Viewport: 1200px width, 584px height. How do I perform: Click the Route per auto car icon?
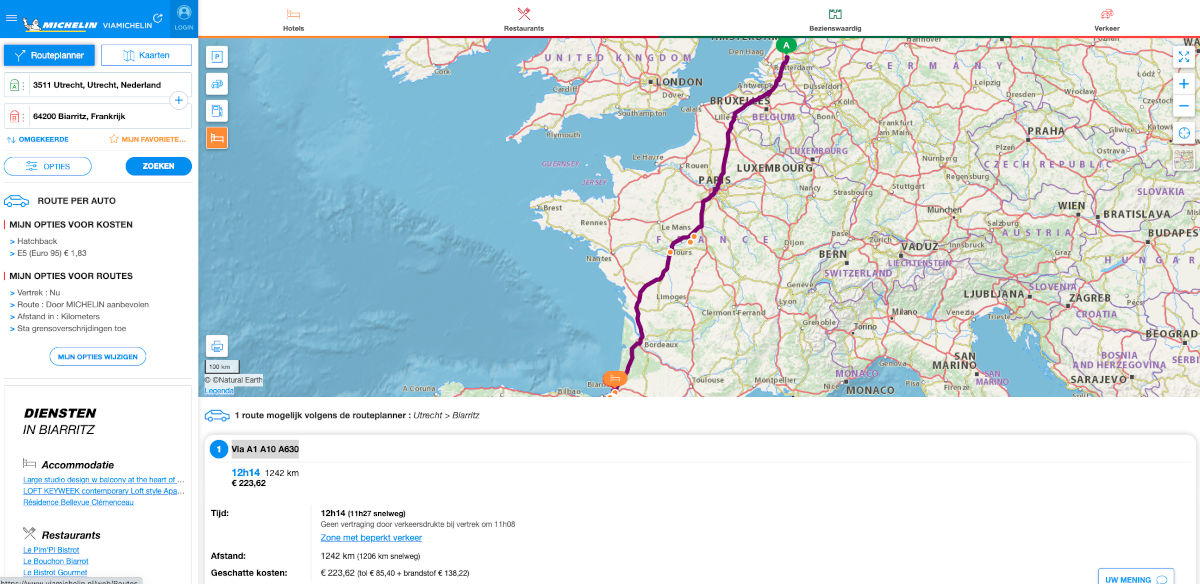17,201
